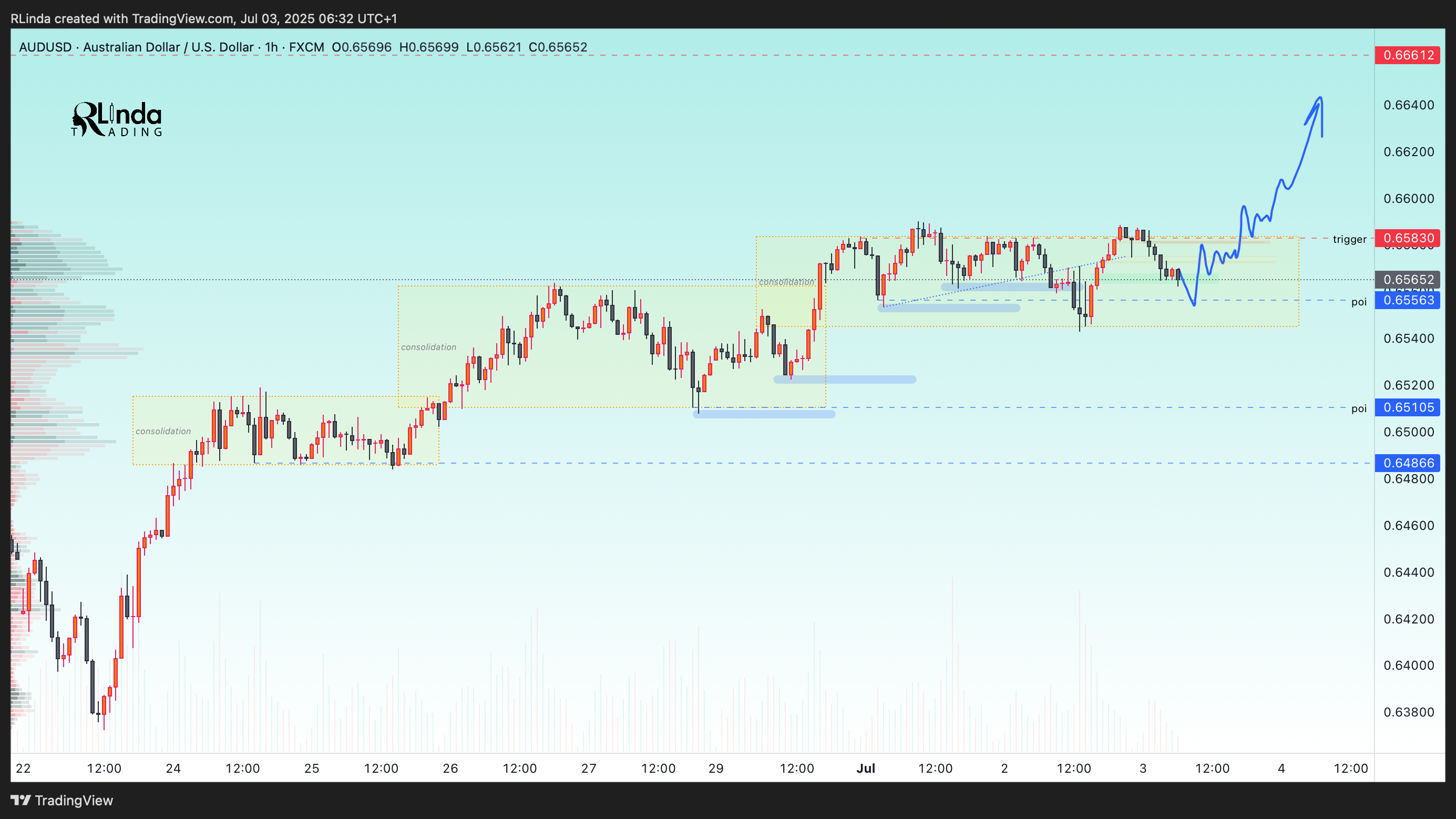Screen dimensions: 1456x819
Task: Click the 'poi' label beside 0.65563
Action: [x=1359, y=302]
